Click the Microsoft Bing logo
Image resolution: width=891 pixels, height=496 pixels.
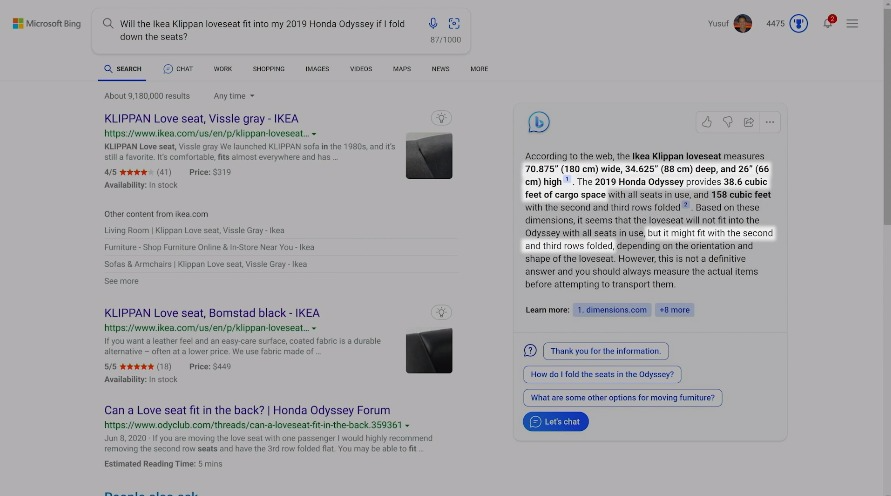click(x=47, y=23)
